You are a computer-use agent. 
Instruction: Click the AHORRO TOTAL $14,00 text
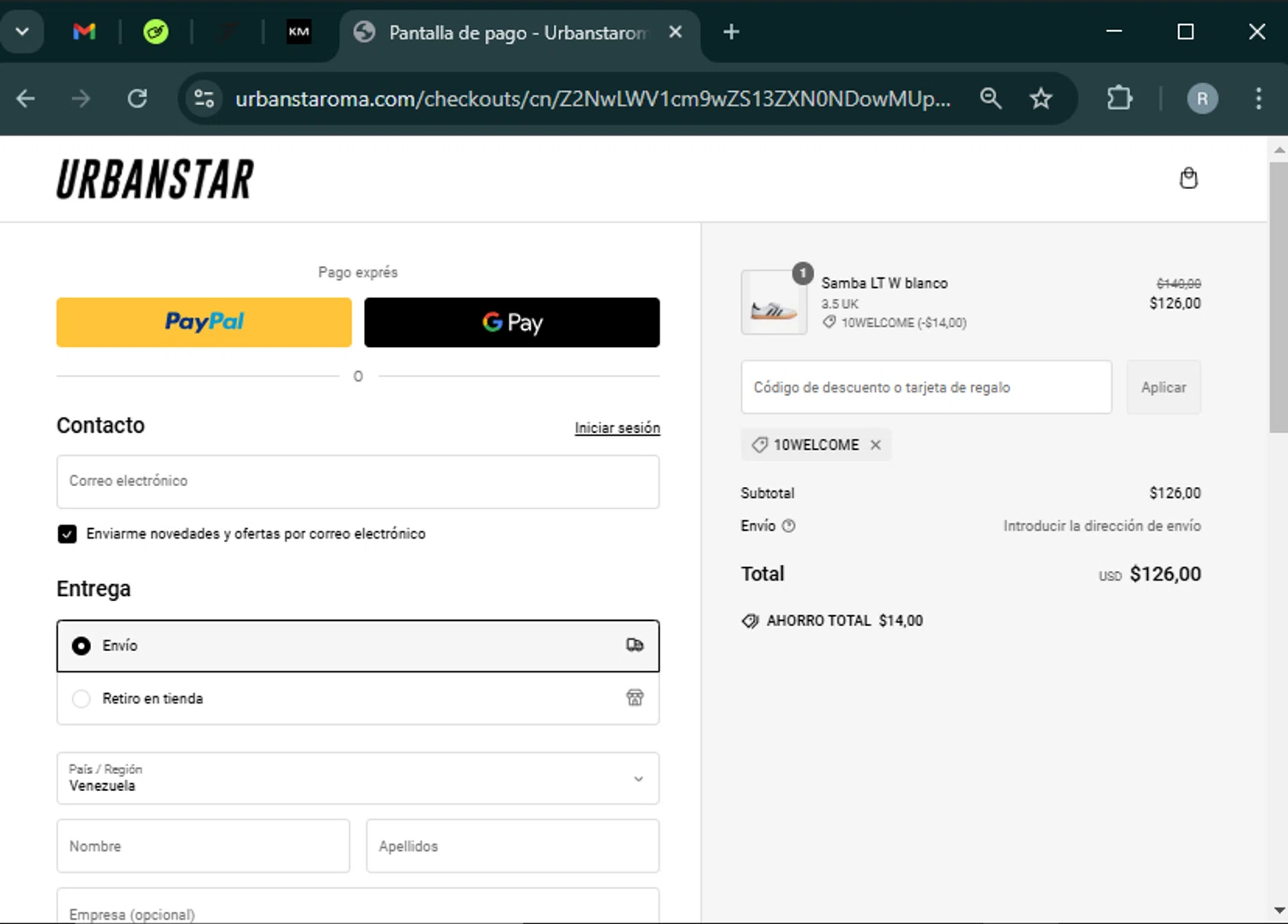(845, 621)
